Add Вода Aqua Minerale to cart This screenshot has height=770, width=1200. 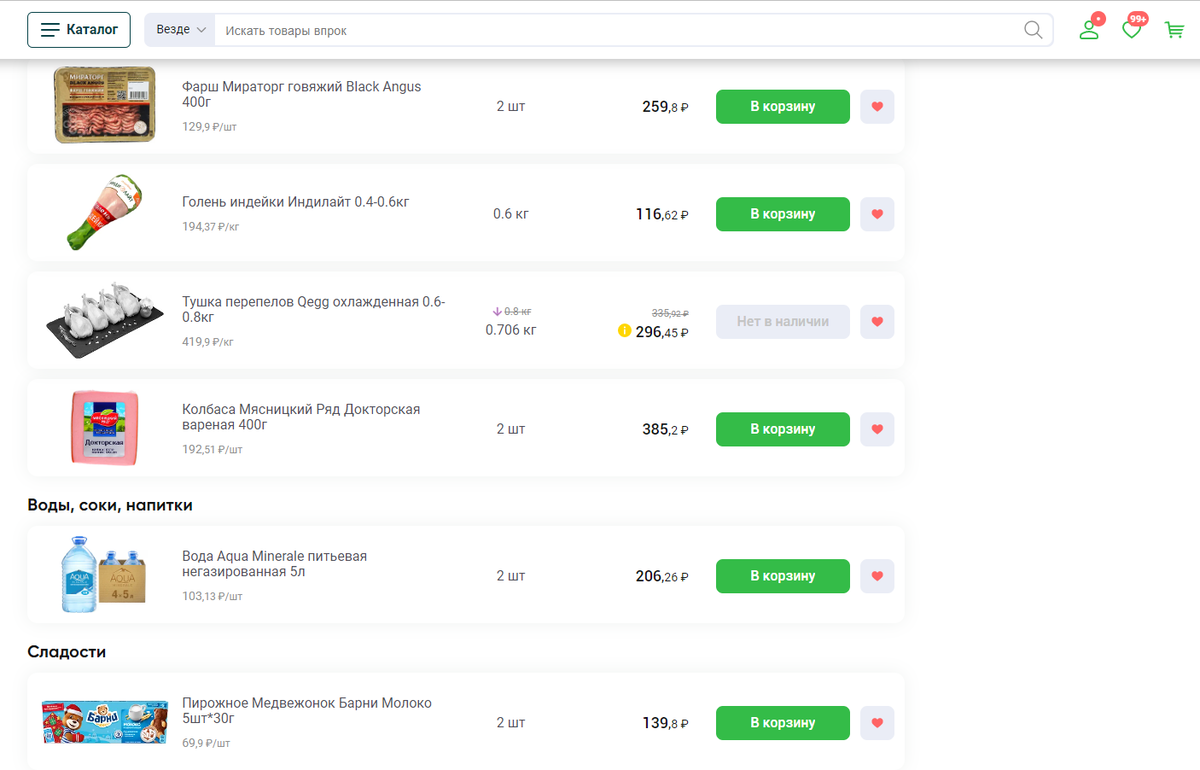pos(783,576)
